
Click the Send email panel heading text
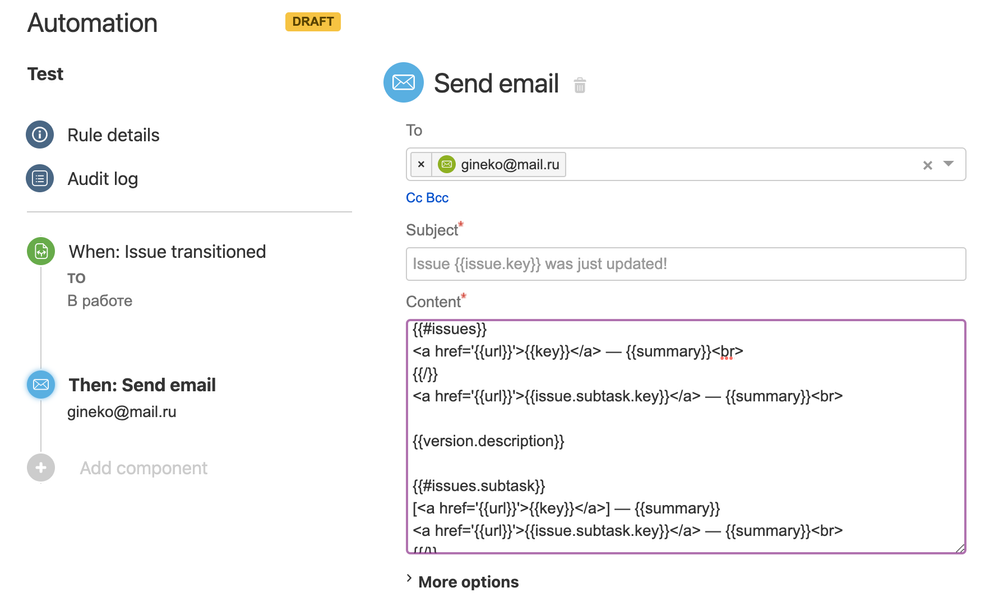pyautogui.click(x=496, y=83)
